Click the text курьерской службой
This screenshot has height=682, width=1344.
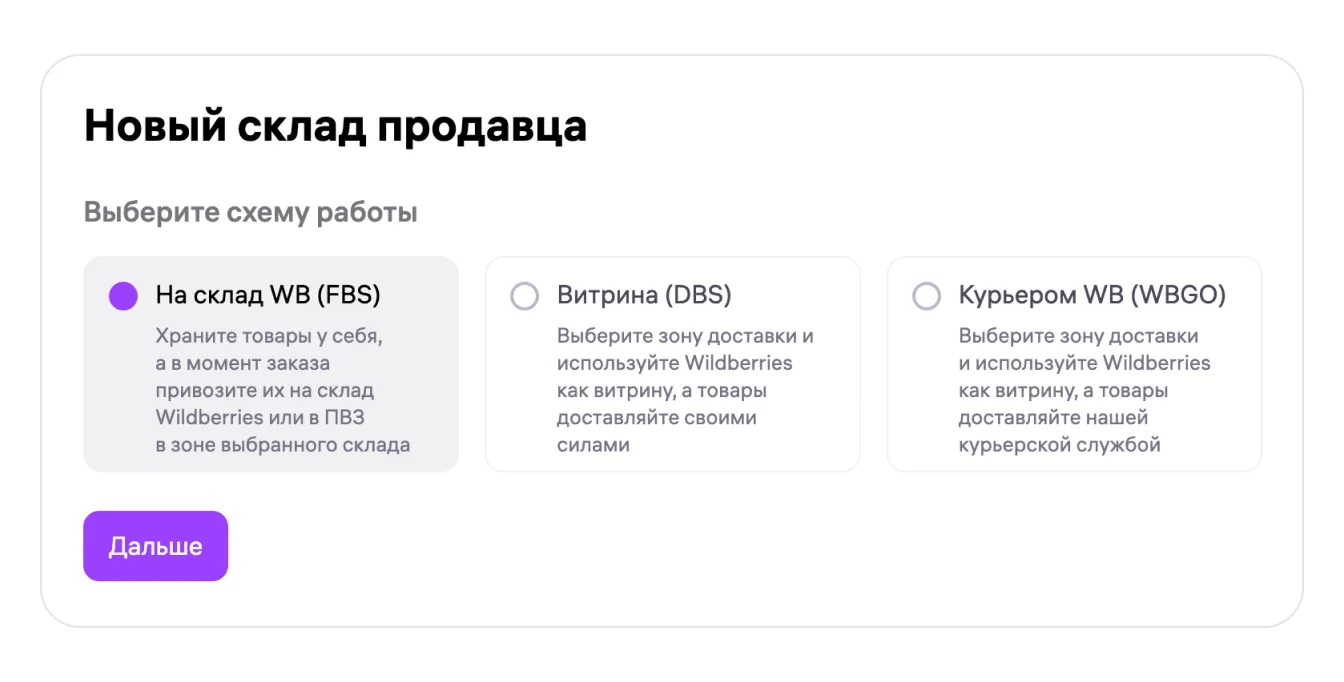pyautogui.click(x=1059, y=446)
